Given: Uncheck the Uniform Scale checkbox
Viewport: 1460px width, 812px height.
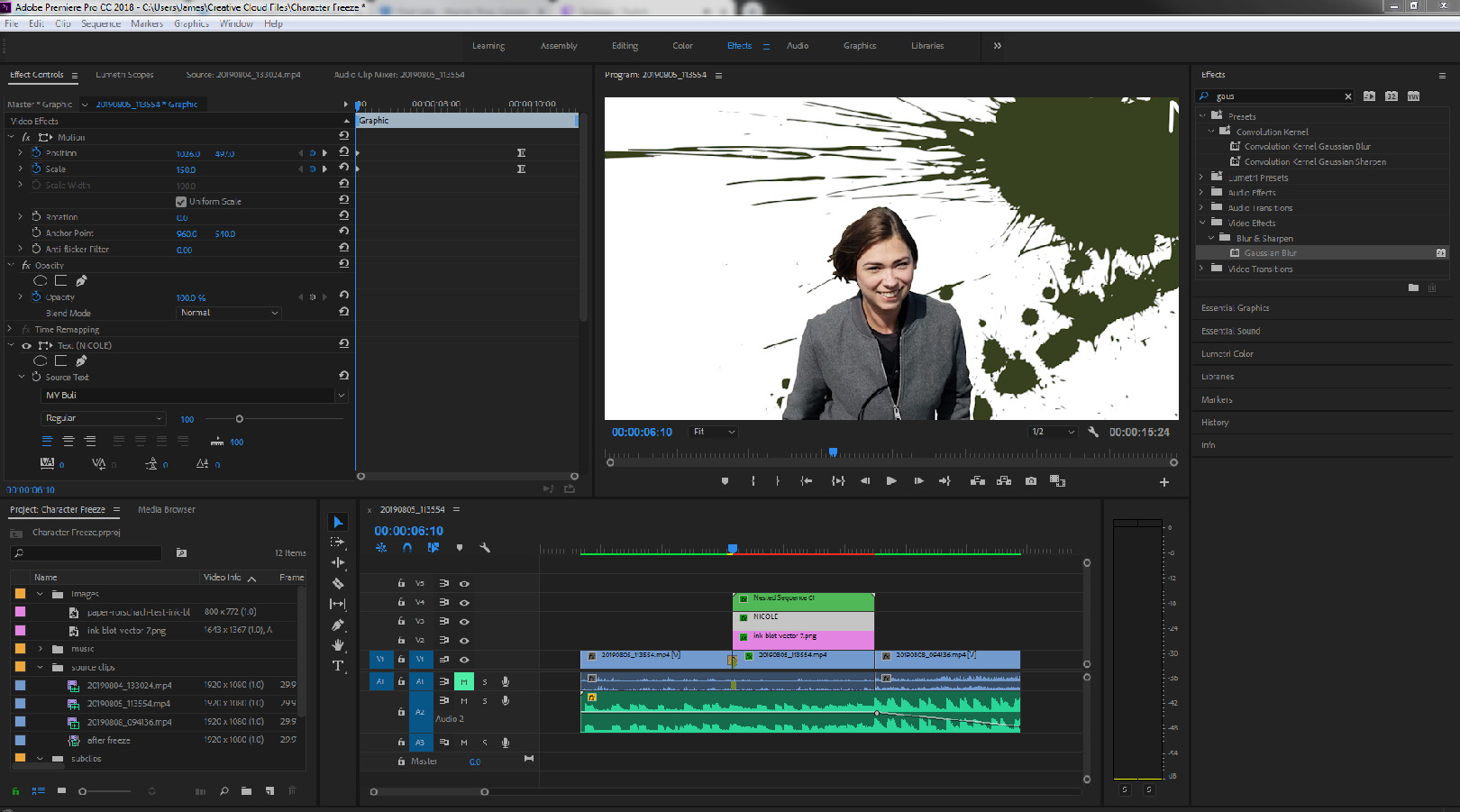Looking at the screenshot, I should coord(181,202).
